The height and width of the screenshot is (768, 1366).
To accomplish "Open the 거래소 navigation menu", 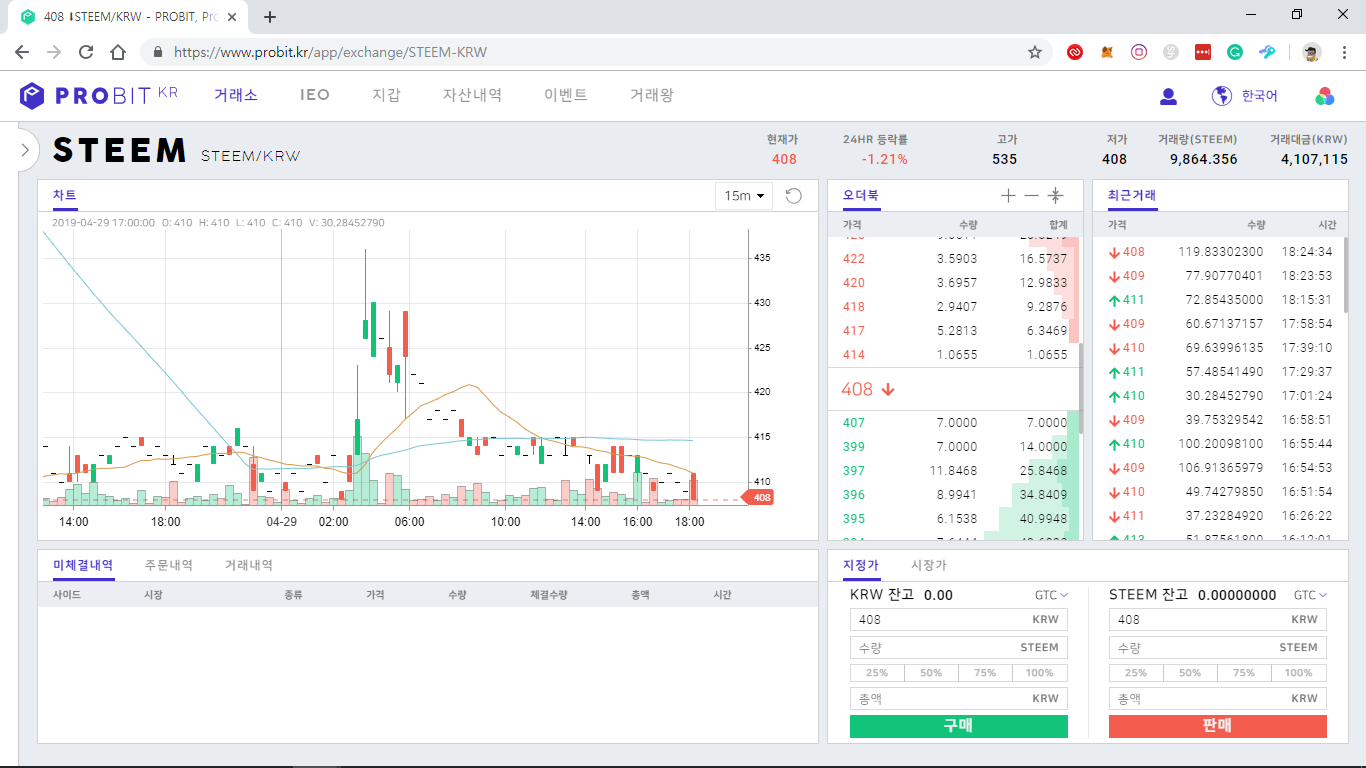I will (236, 95).
